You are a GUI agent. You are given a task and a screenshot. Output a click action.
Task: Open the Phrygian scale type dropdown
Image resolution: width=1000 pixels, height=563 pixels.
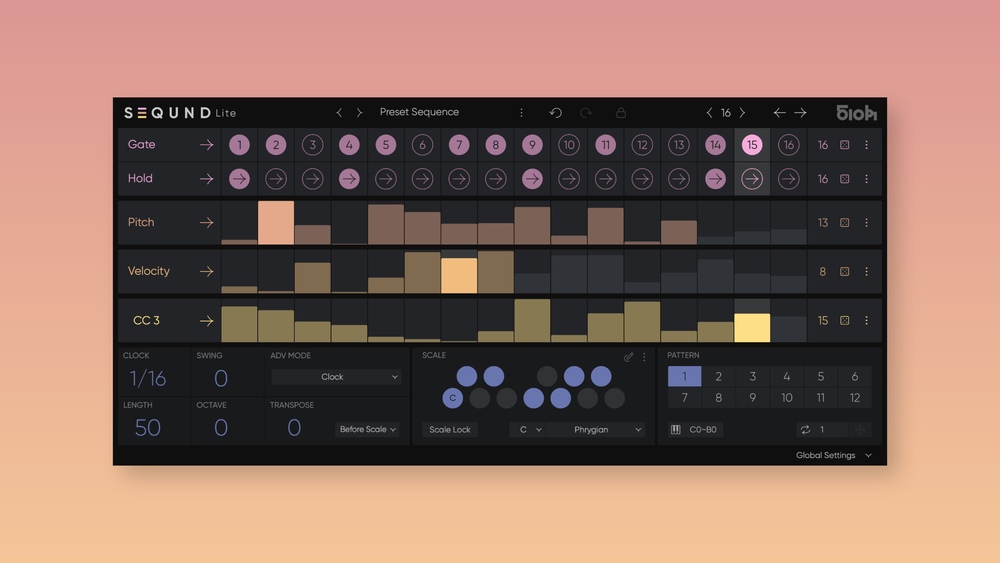coord(596,430)
